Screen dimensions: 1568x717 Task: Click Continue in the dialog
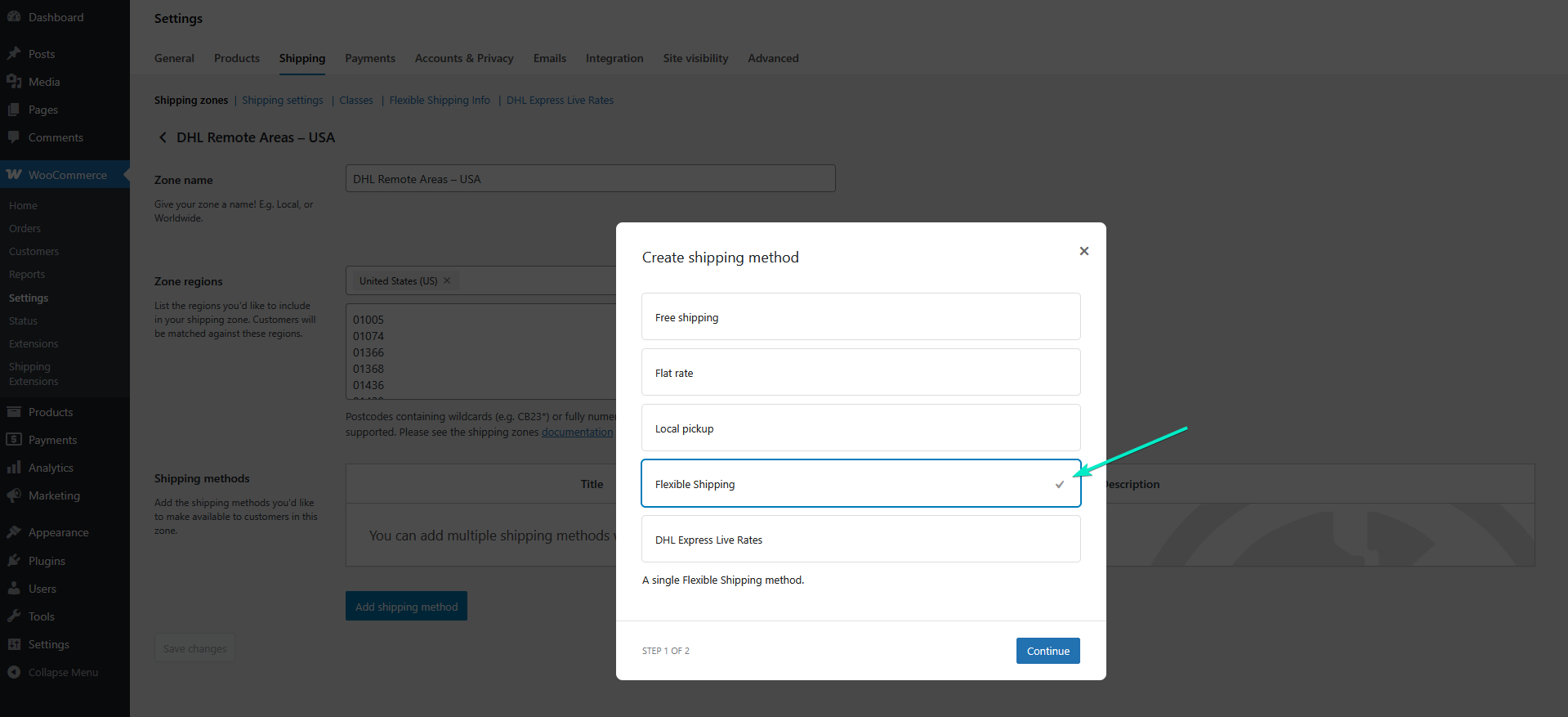pyautogui.click(x=1048, y=651)
